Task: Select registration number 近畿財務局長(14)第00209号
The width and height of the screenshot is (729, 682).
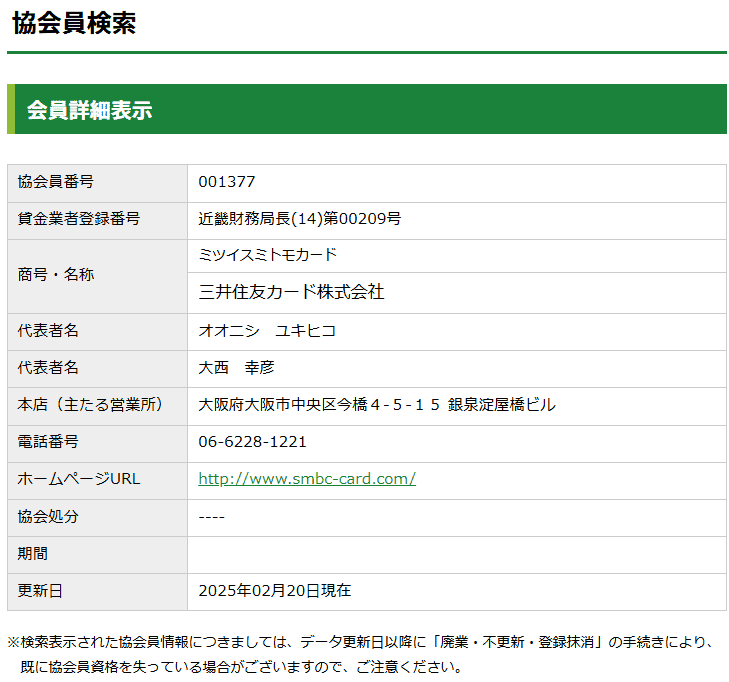Action: pyautogui.click(x=299, y=219)
